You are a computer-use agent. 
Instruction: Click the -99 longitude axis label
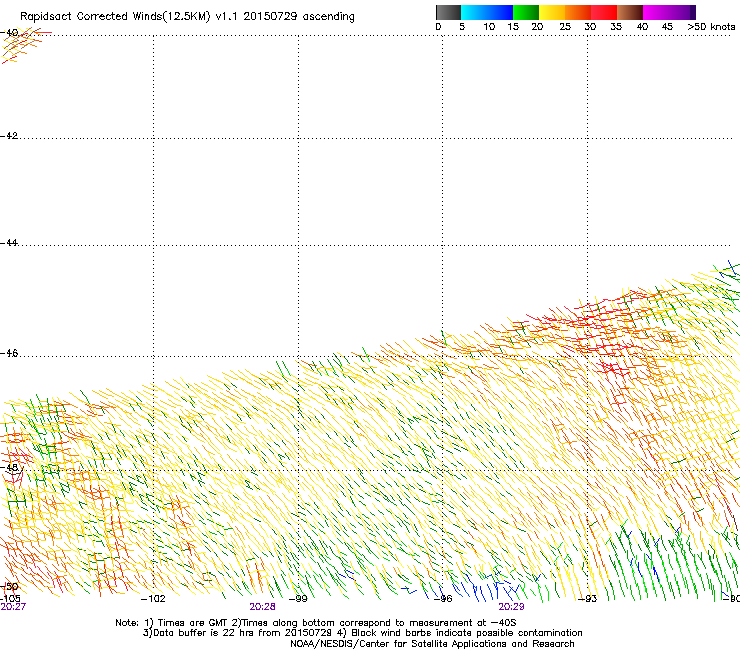(x=298, y=599)
